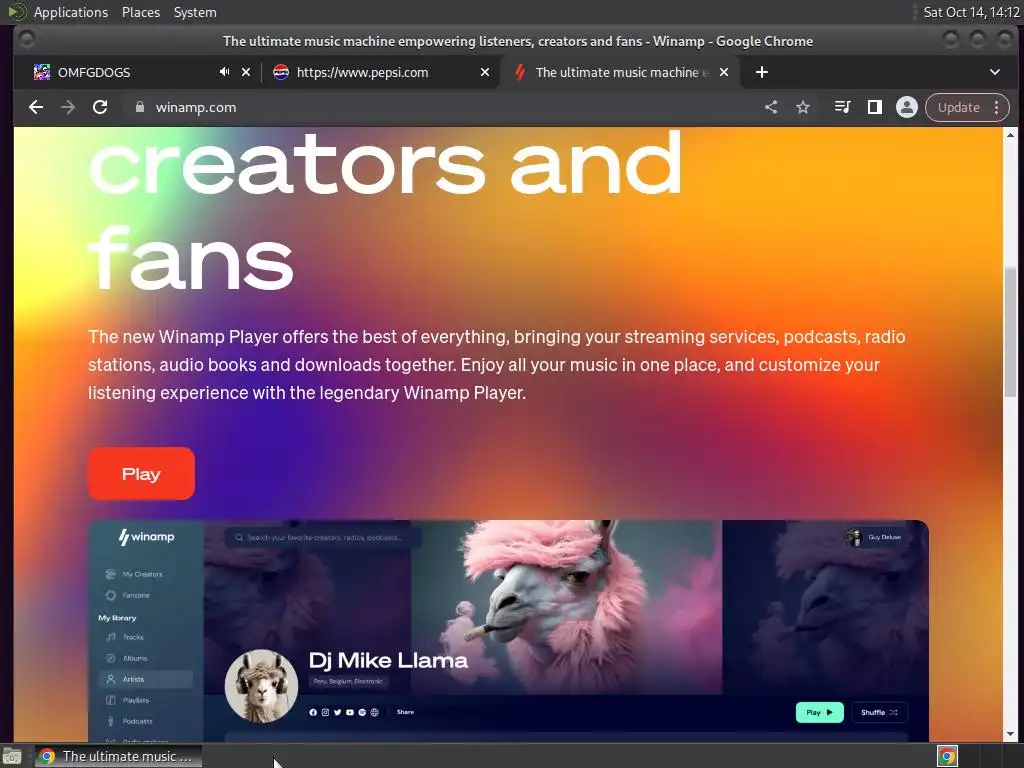Close the pepsi.com tab
The height and width of the screenshot is (768, 1024).
click(485, 72)
